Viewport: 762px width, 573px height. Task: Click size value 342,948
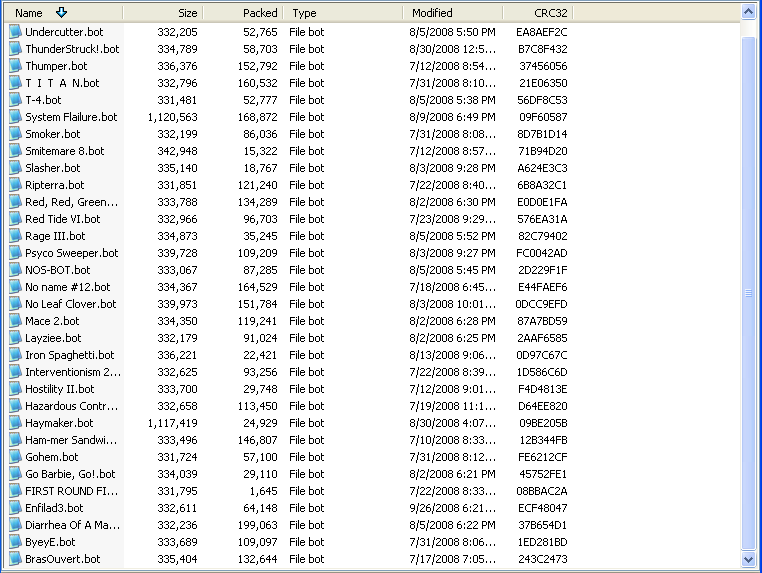coord(177,151)
